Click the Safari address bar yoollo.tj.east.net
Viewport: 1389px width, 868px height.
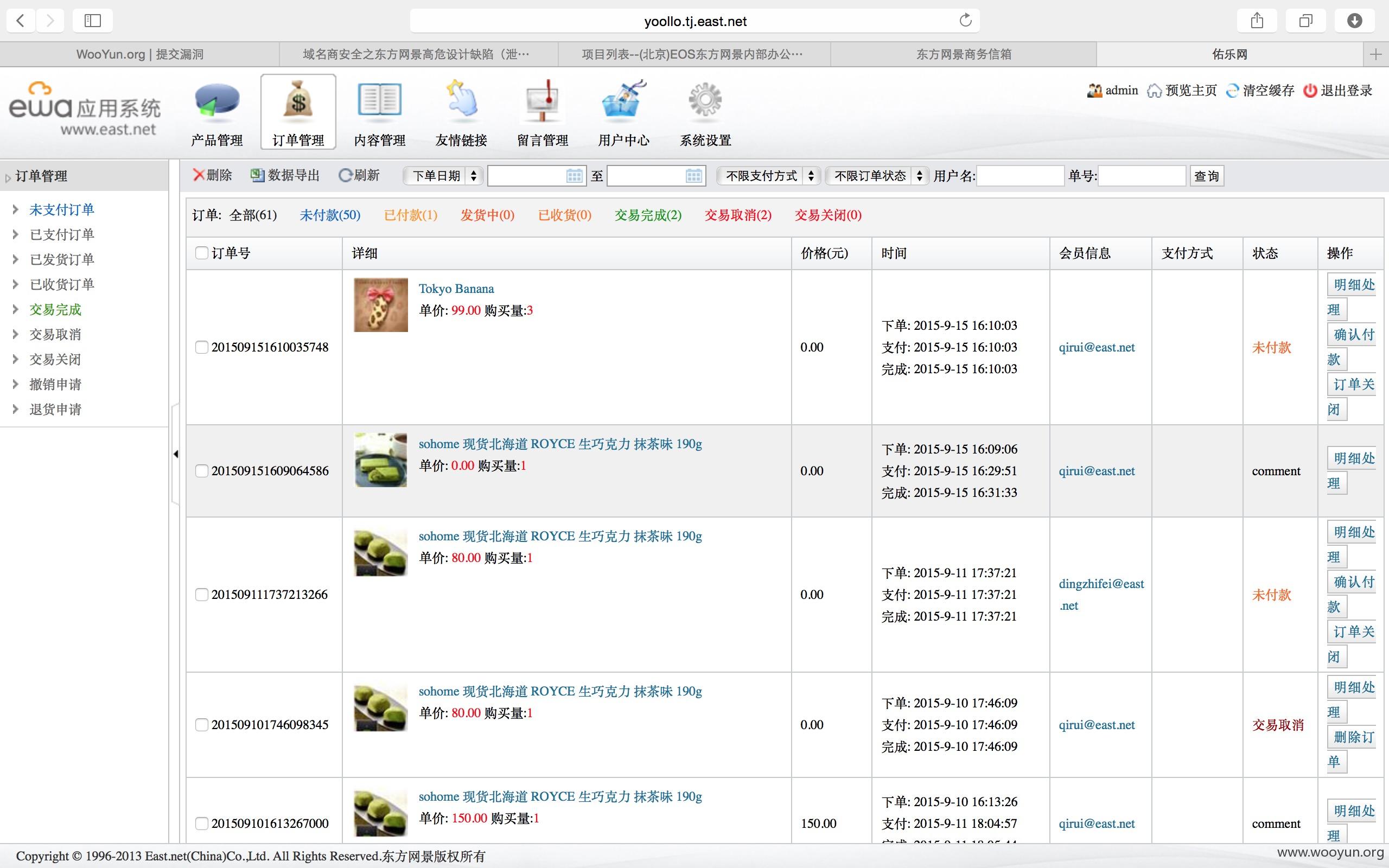[695, 21]
